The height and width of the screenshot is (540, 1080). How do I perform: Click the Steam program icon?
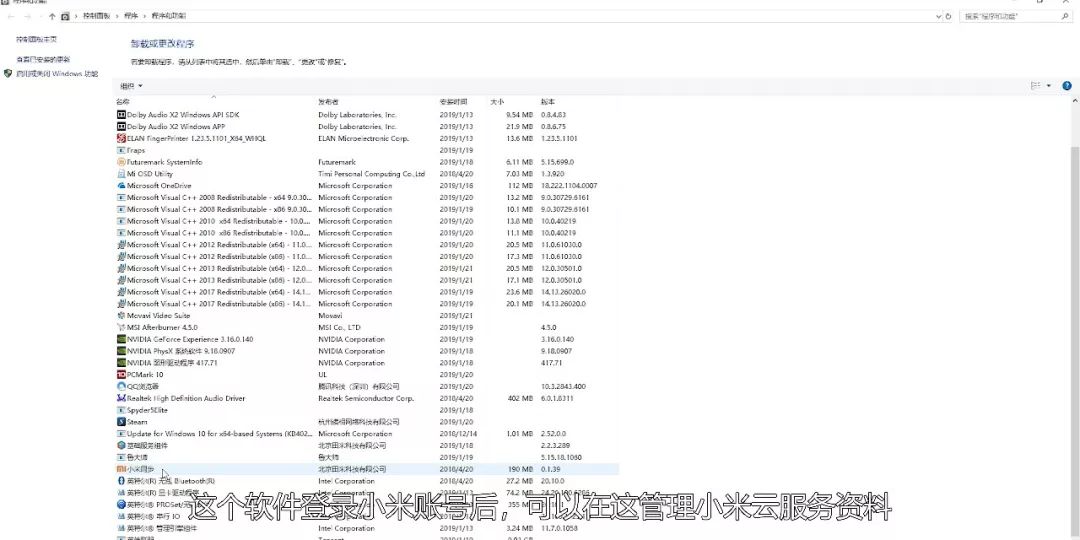pos(121,422)
